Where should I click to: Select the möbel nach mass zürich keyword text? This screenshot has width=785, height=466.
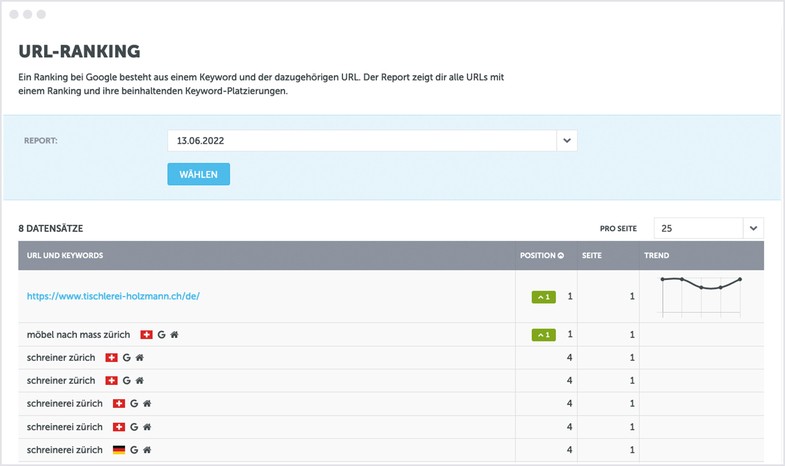(78, 334)
